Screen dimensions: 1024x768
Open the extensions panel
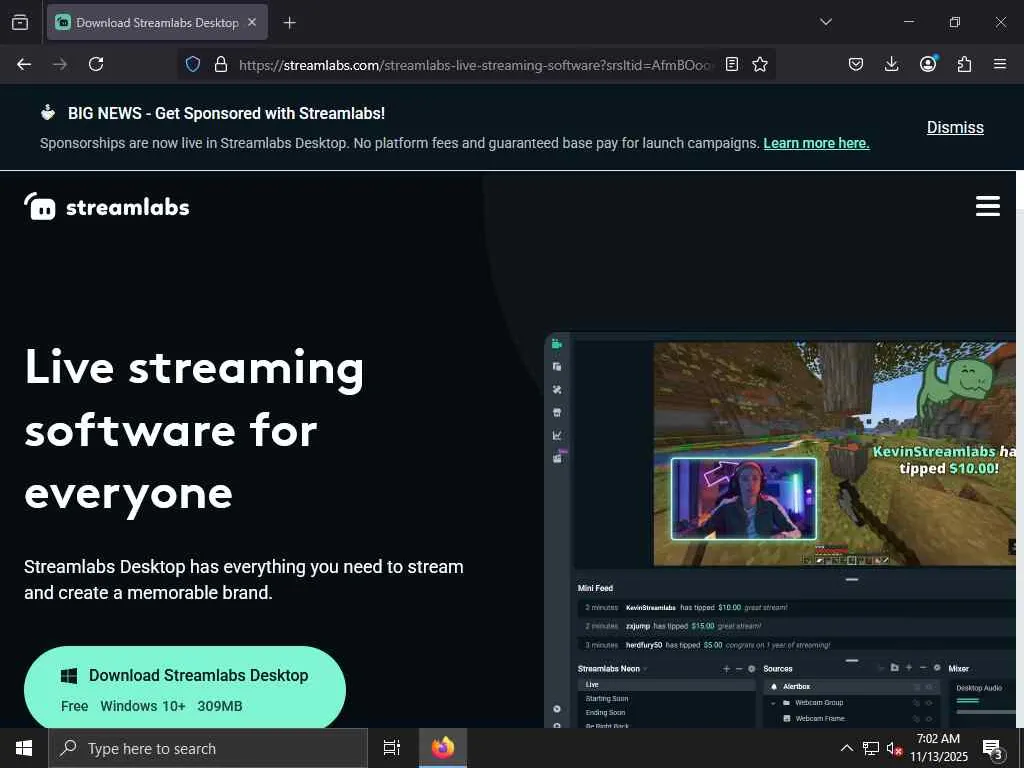(964, 64)
